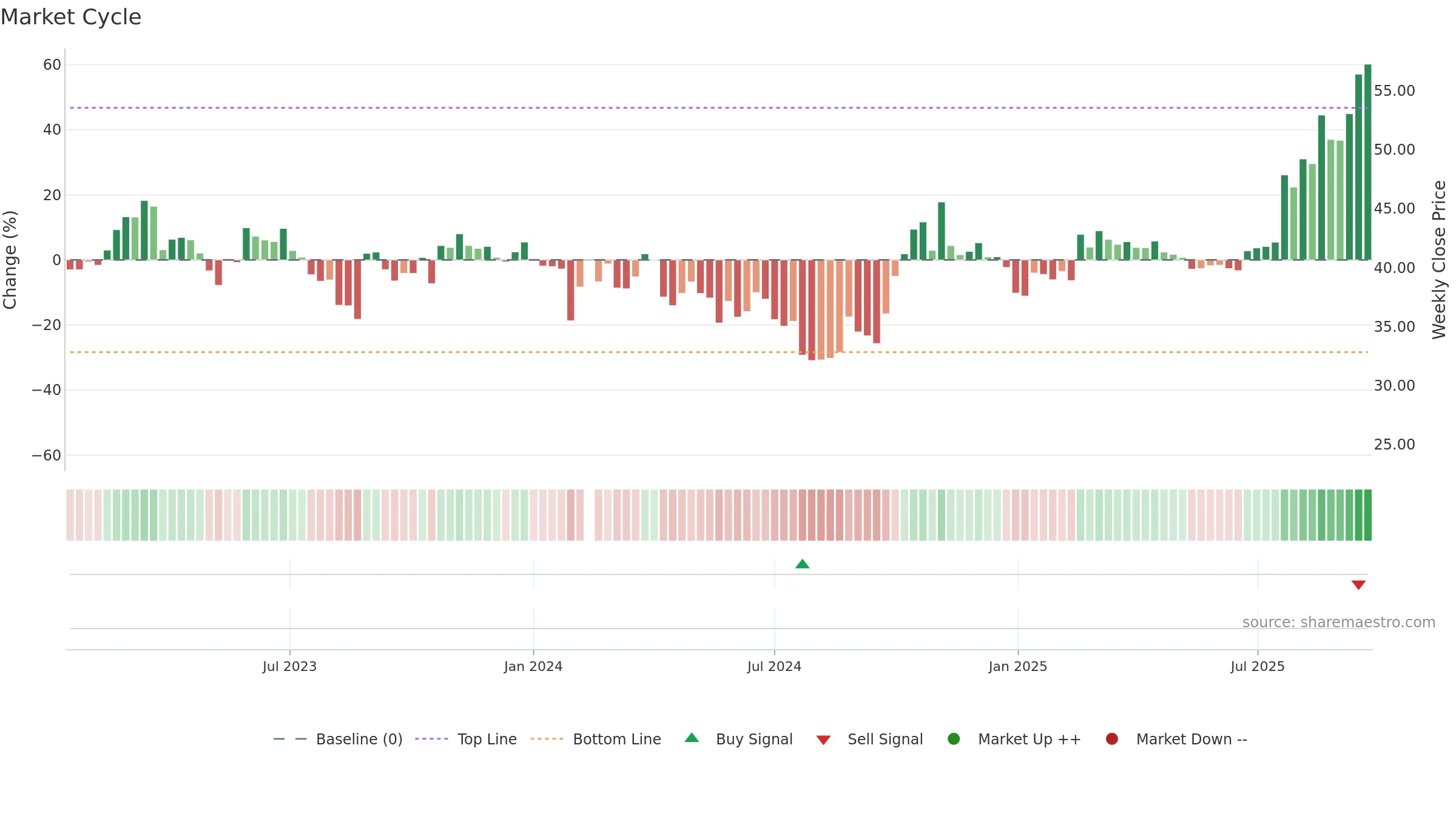Click the Jul 2024 x-axis label
This screenshot has height=819, width=1456.
[774, 667]
